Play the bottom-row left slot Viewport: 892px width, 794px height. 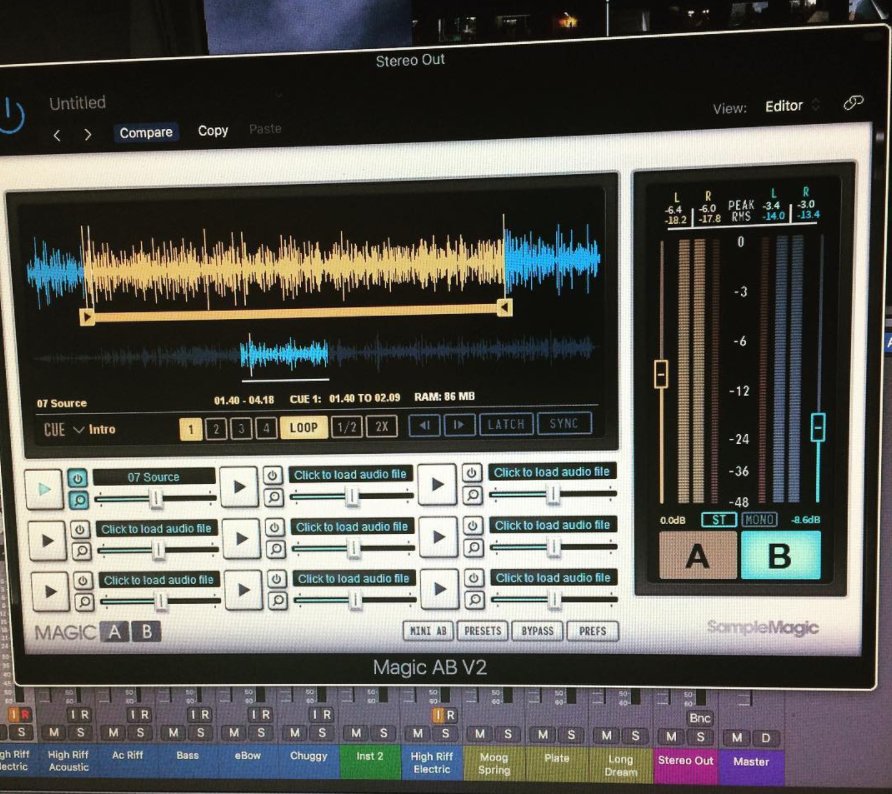coord(49,592)
